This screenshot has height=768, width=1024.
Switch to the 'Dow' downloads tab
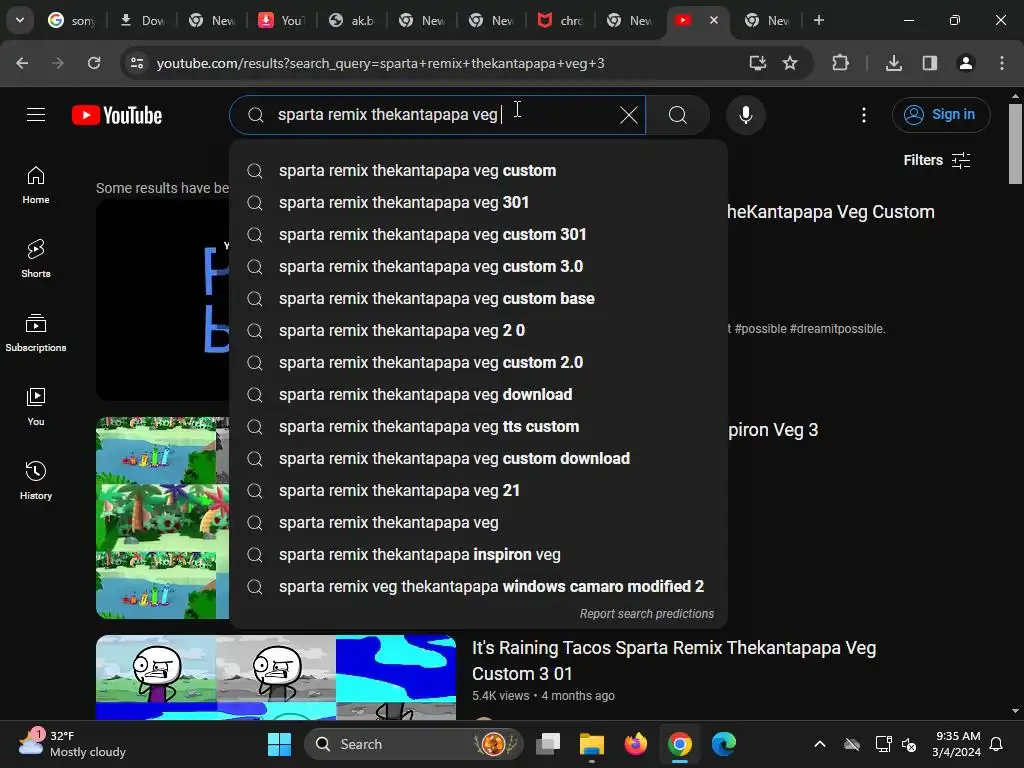click(142, 20)
